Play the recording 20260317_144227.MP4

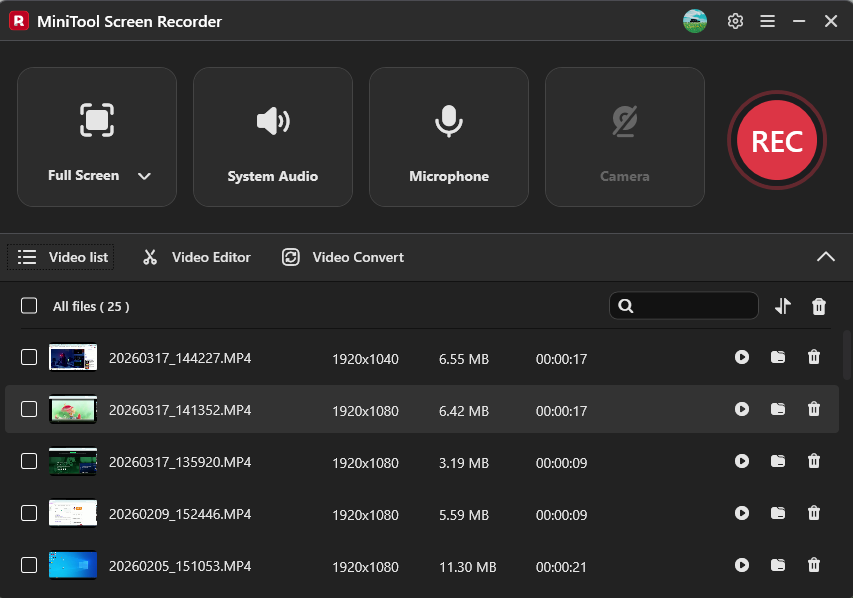click(742, 357)
